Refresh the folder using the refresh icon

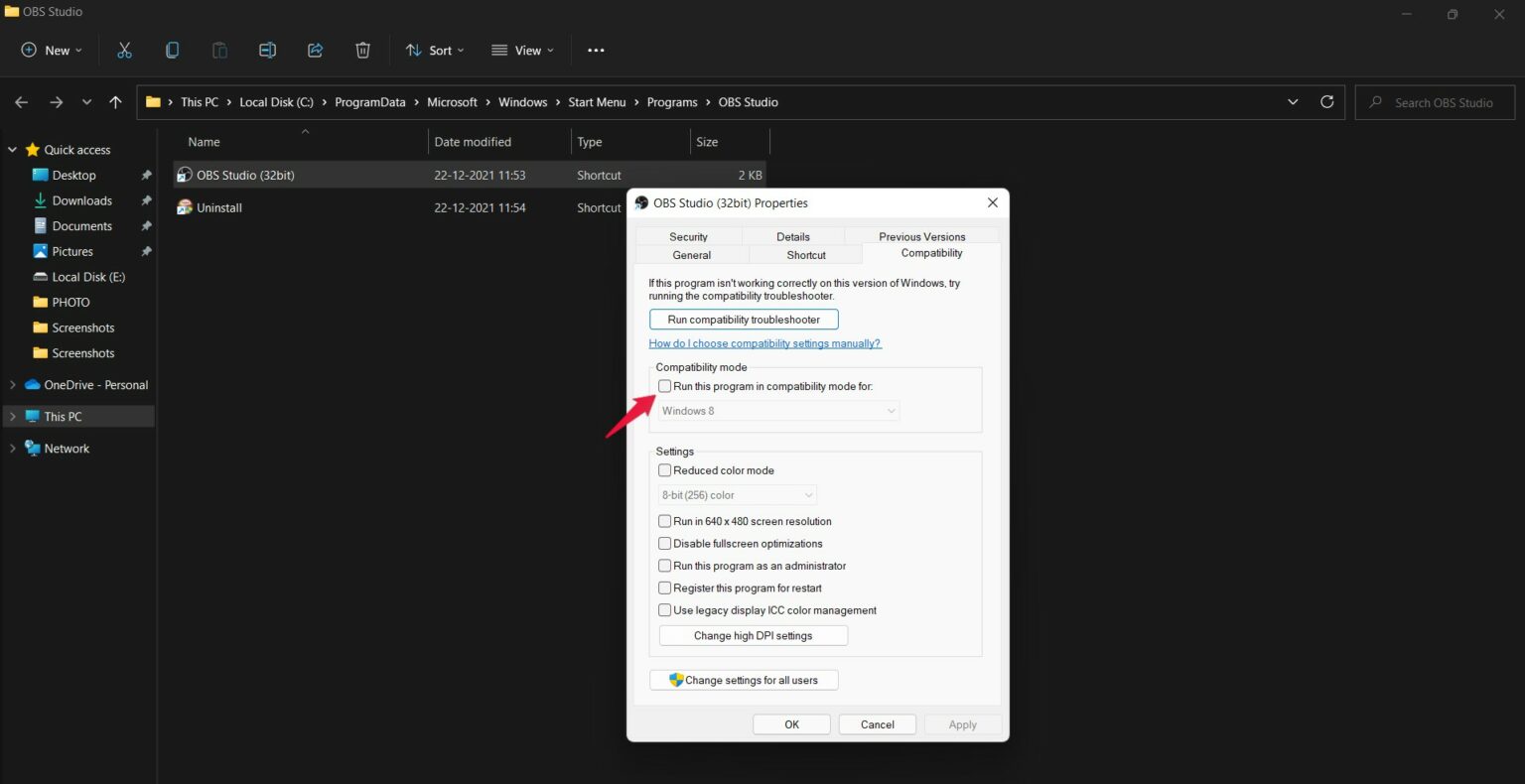coord(1327,101)
